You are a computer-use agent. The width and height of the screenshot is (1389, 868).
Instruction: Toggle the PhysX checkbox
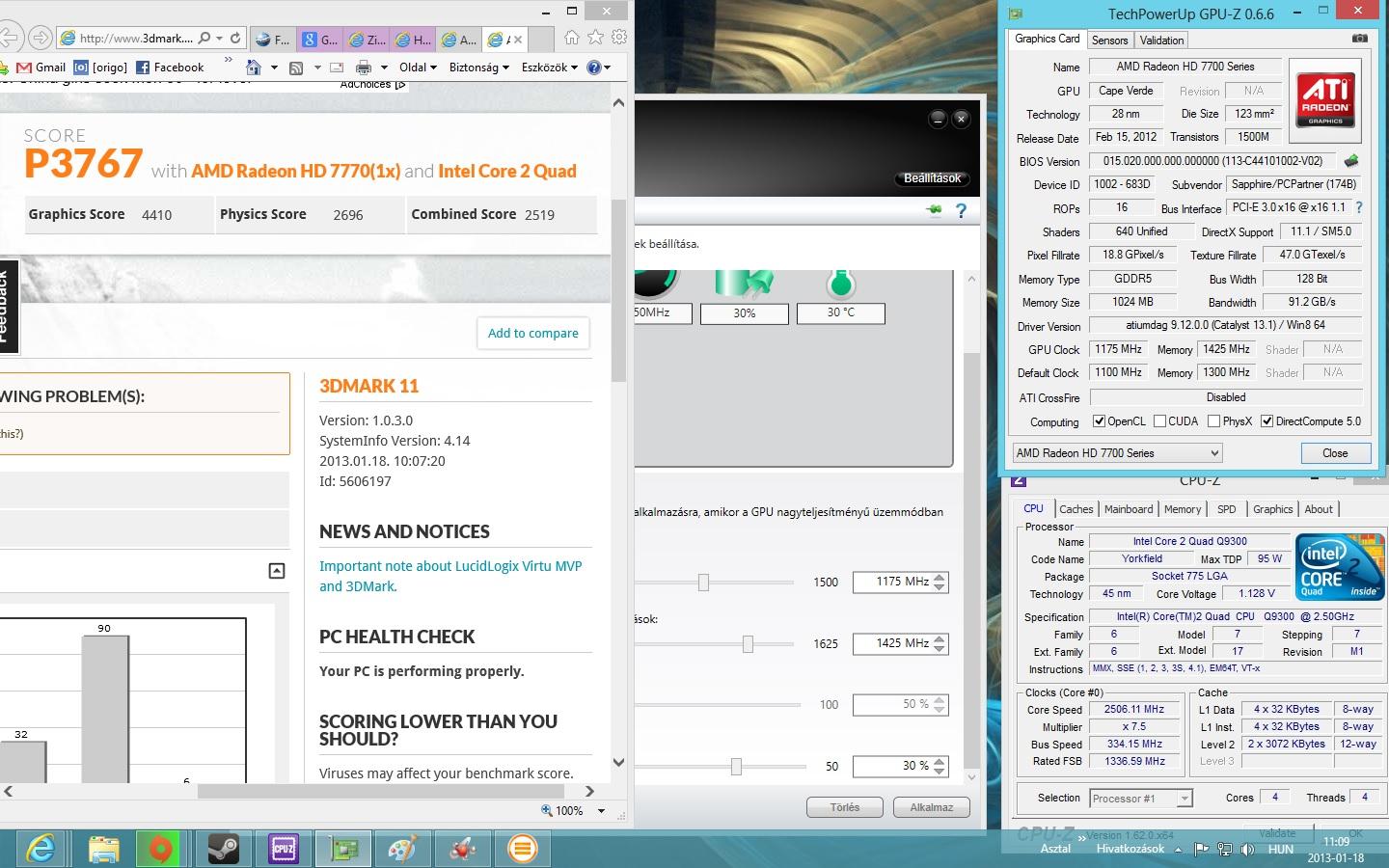1213,421
